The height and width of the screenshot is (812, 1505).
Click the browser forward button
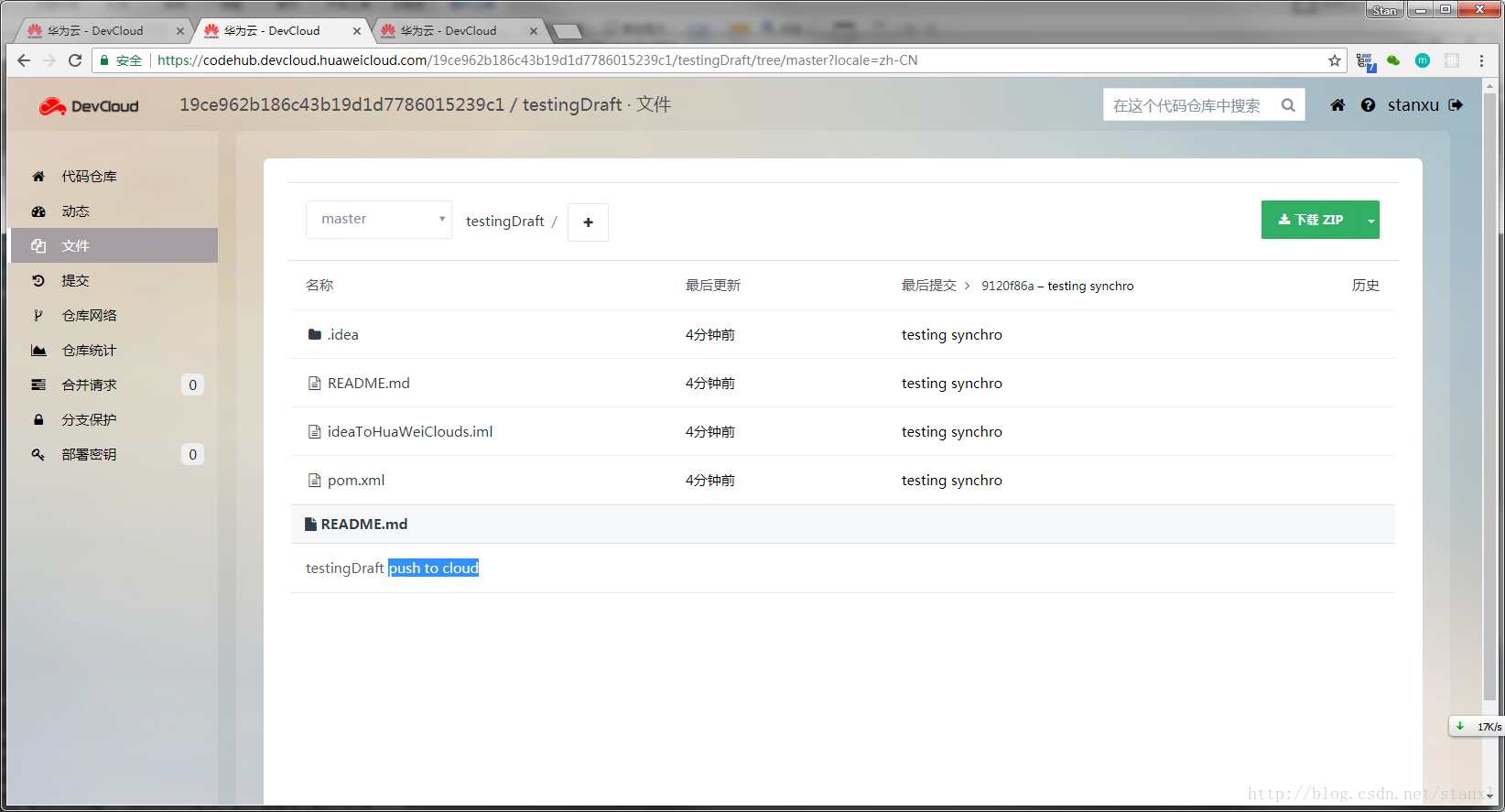click(x=49, y=60)
